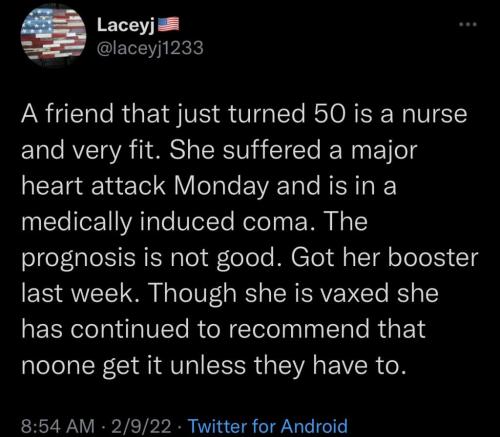Select the word 'nurse' in the tweet
This screenshot has width=500, height=437.
coord(434,114)
